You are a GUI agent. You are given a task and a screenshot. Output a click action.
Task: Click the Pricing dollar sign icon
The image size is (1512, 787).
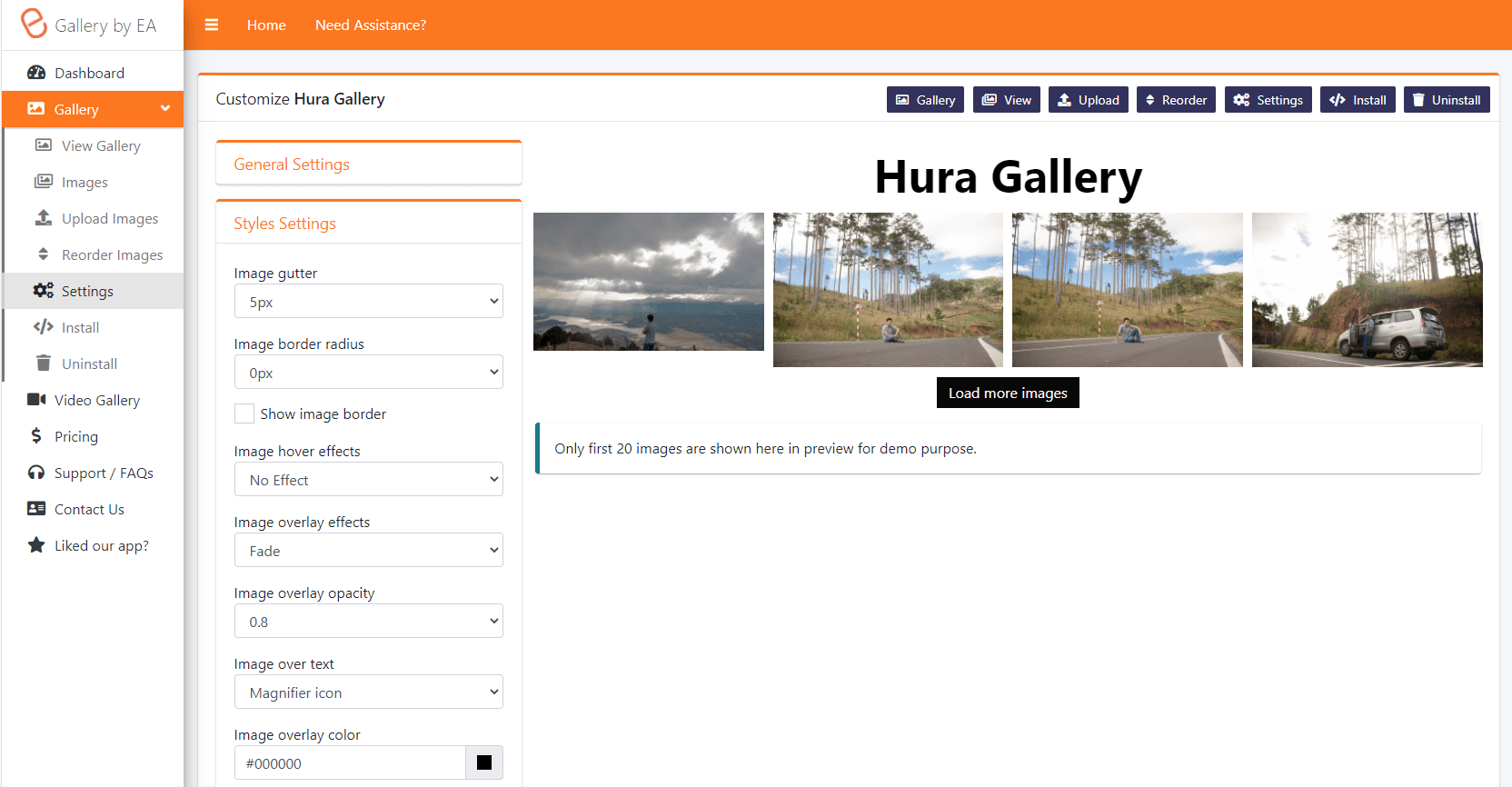[x=36, y=435]
